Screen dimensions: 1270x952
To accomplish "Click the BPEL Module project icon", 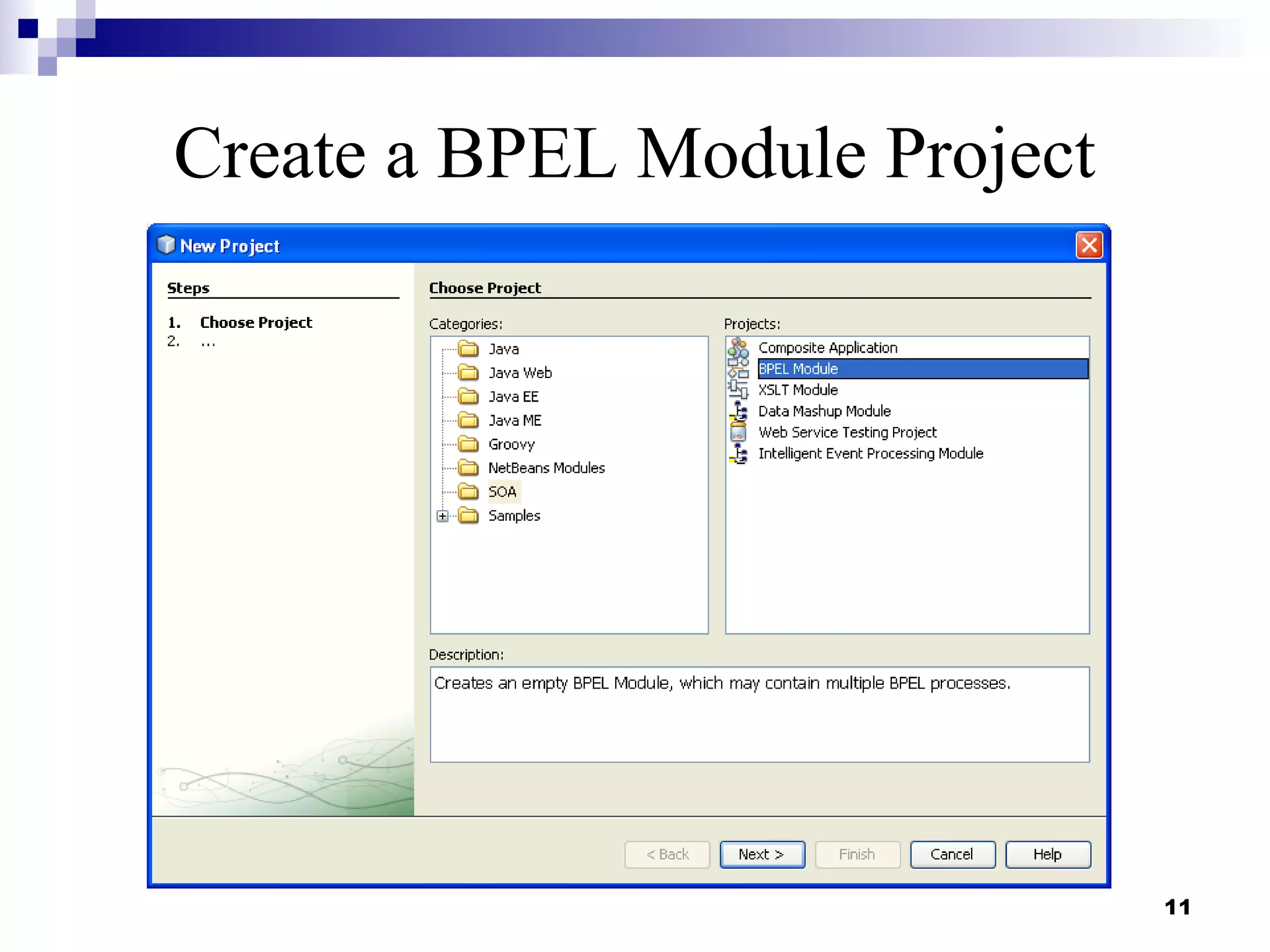I will coord(738,369).
